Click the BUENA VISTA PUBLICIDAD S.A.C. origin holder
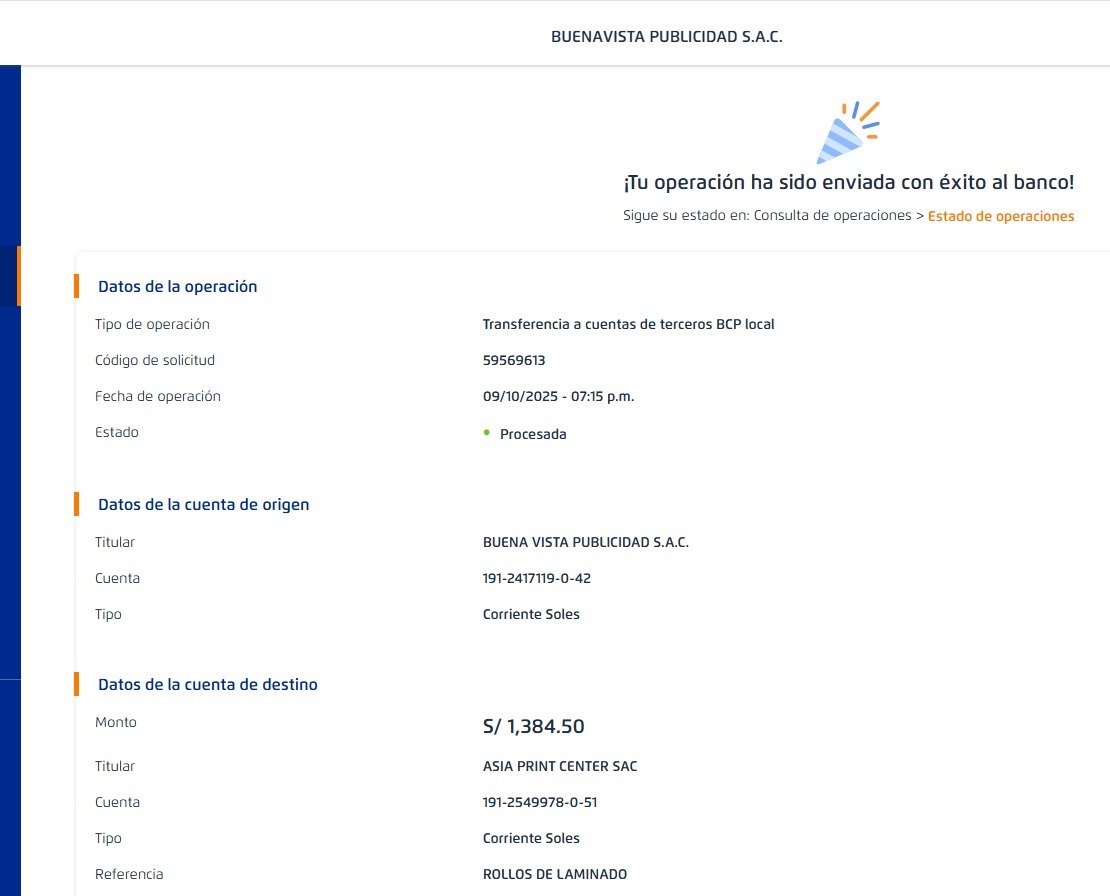1110x896 pixels. (x=585, y=543)
